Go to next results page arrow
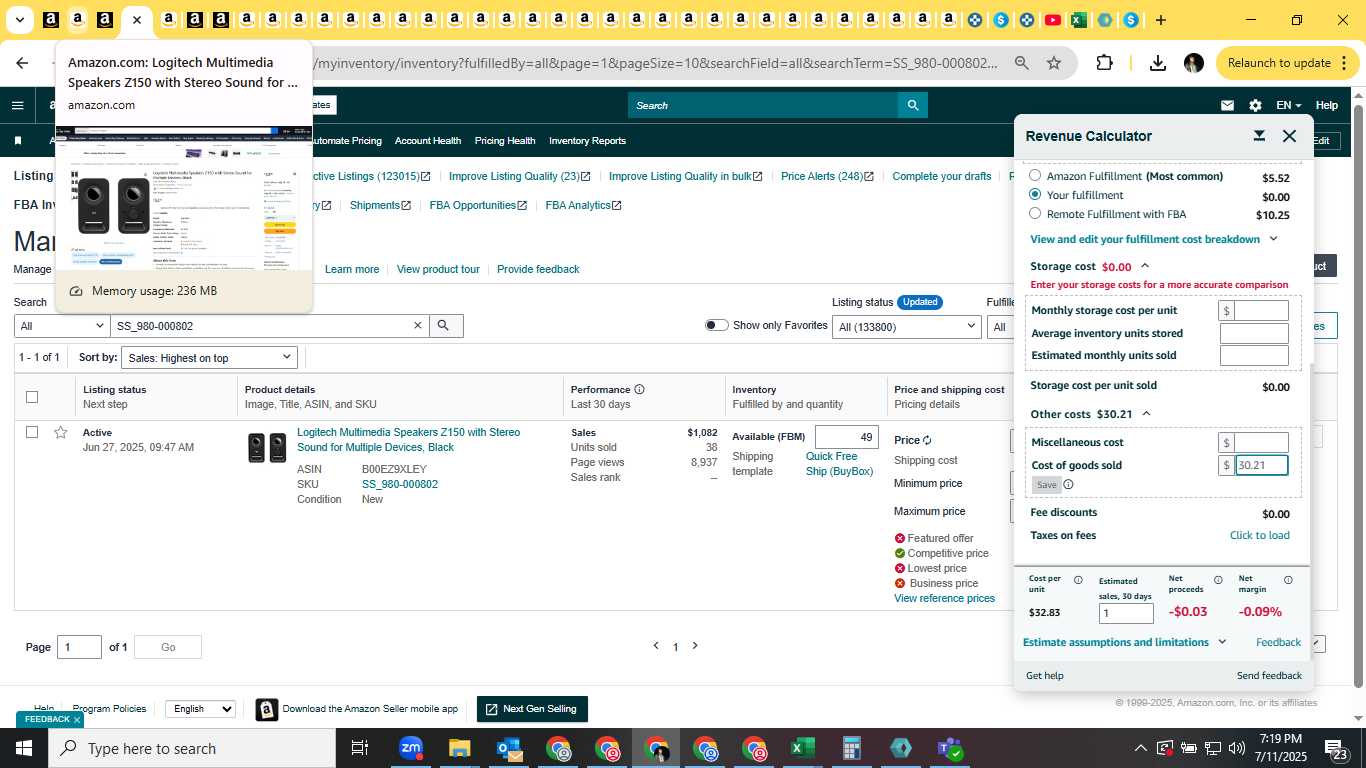The height and width of the screenshot is (768, 1366). pyautogui.click(x=695, y=646)
